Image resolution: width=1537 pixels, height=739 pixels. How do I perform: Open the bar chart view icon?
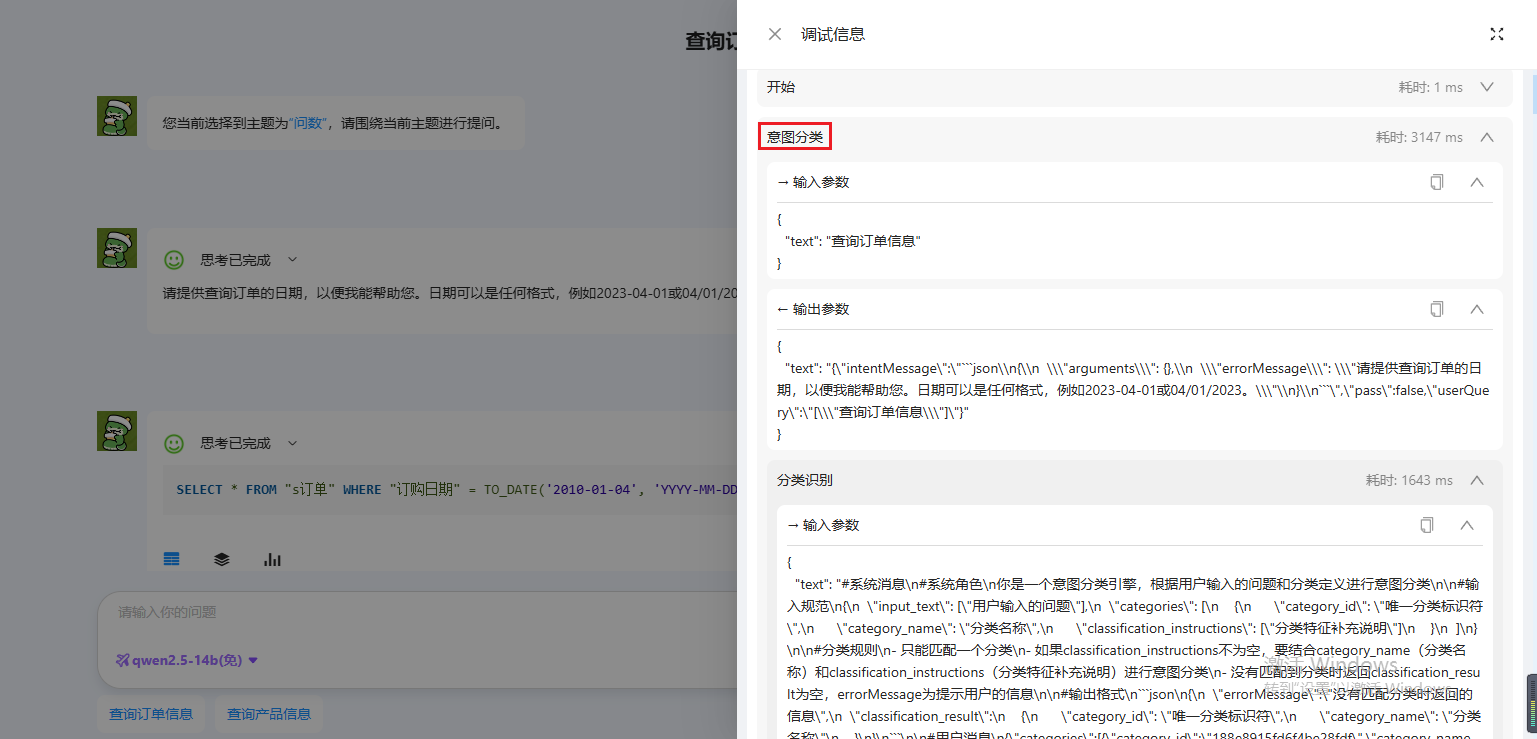tap(272, 560)
